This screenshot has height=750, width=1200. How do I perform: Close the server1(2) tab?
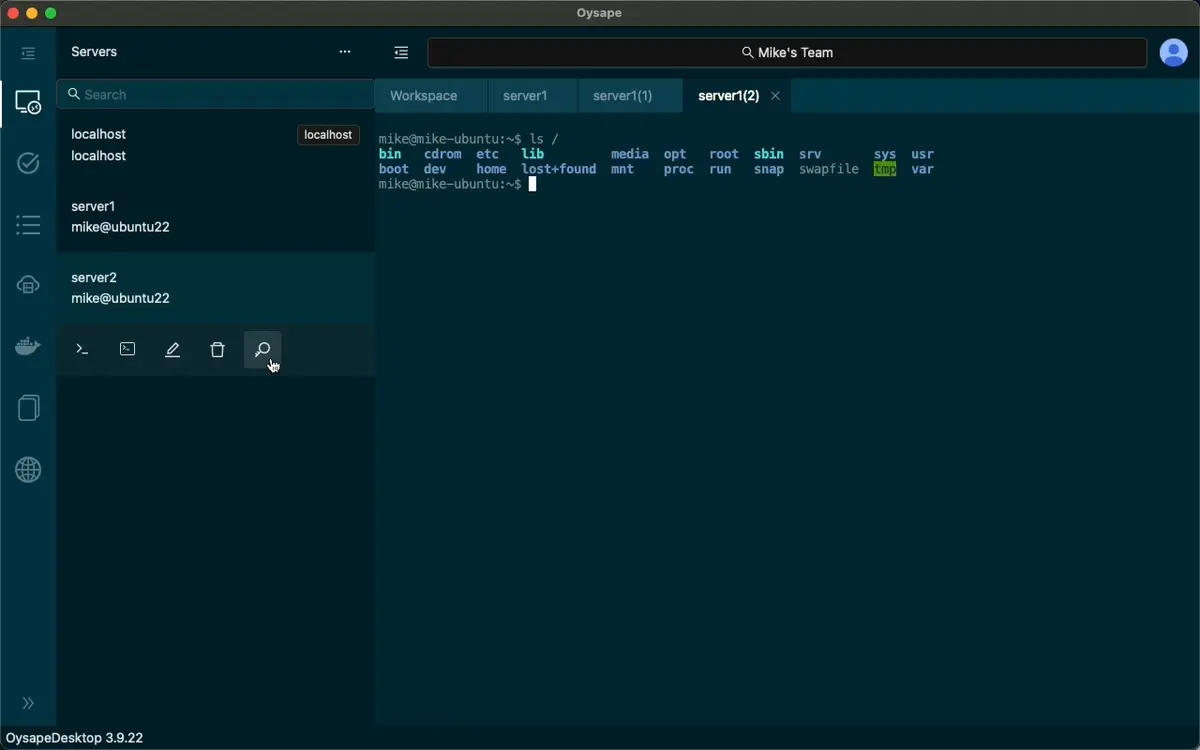pyautogui.click(x=775, y=96)
